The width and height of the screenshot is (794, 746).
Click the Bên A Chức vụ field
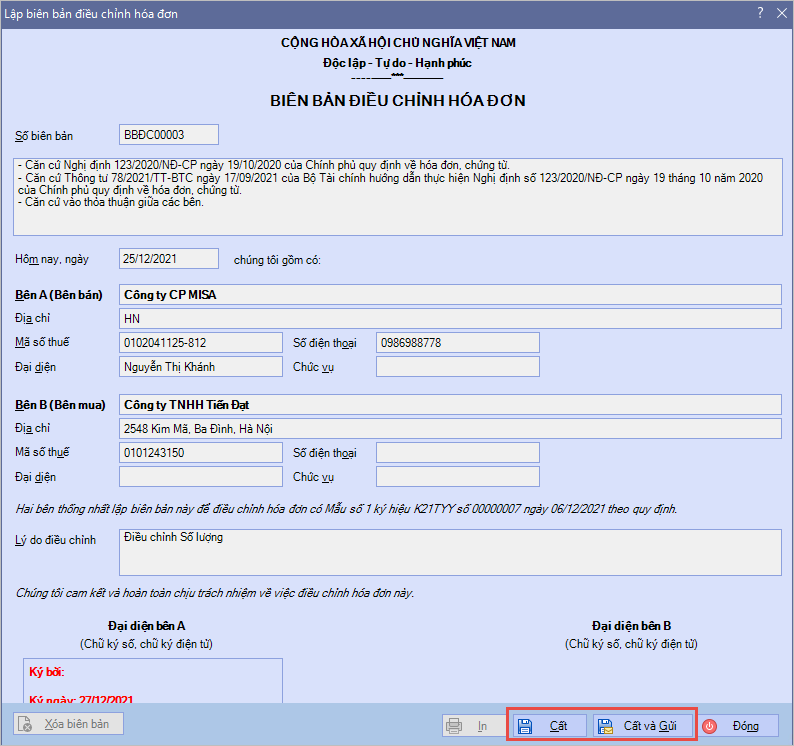click(457, 367)
